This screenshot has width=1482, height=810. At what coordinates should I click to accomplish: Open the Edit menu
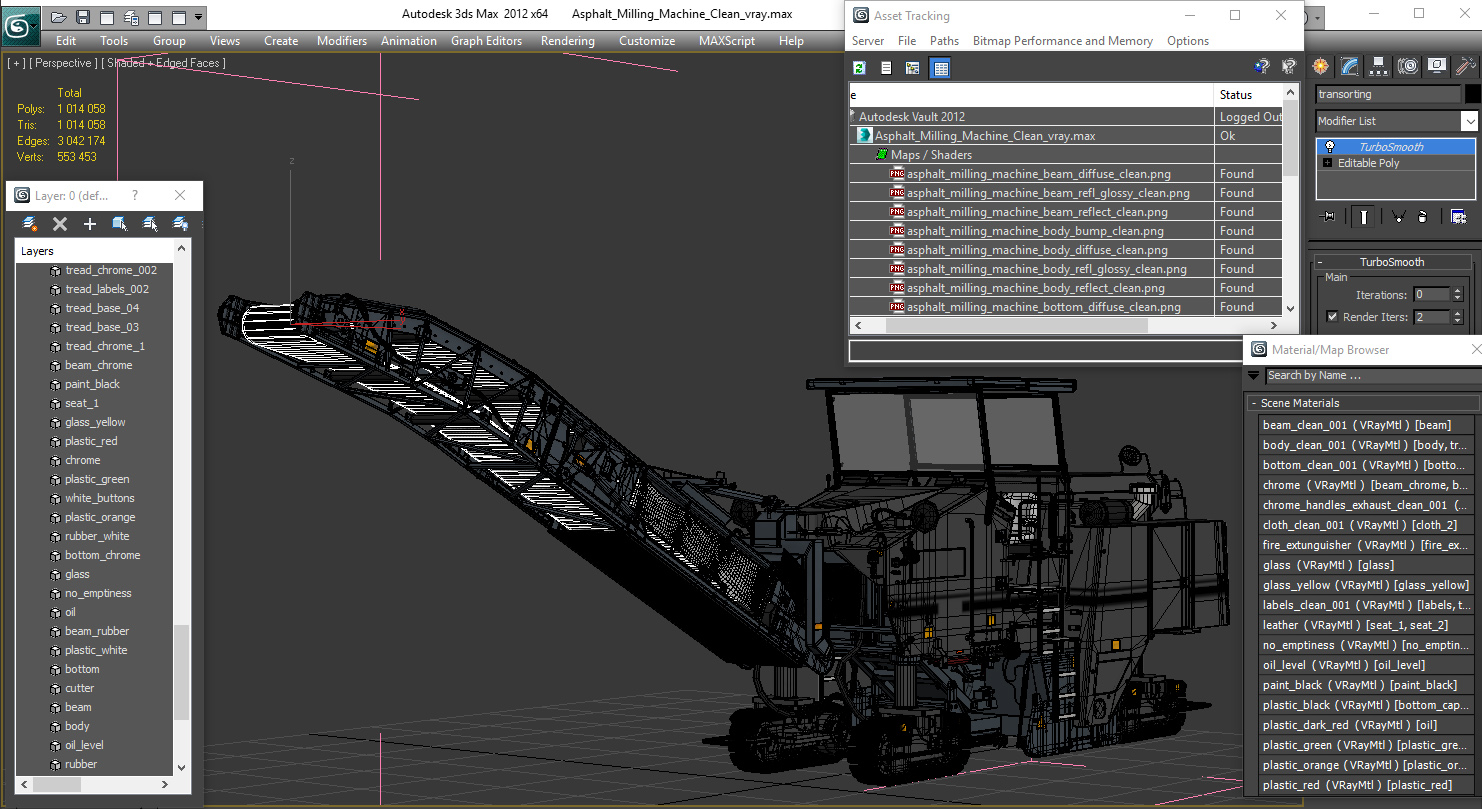click(66, 41)
